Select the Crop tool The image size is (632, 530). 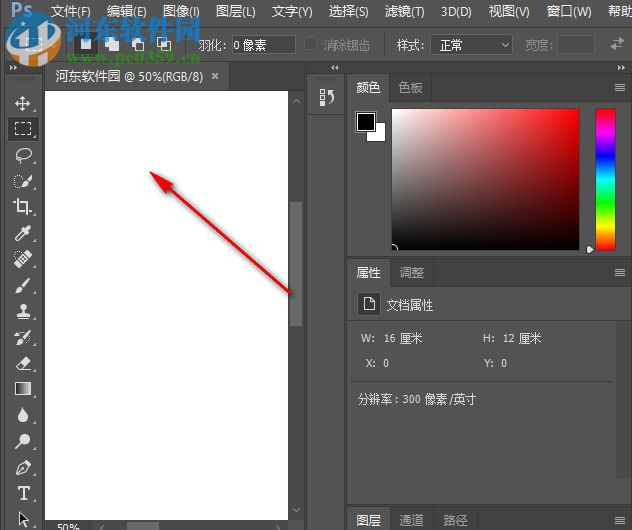23,207
